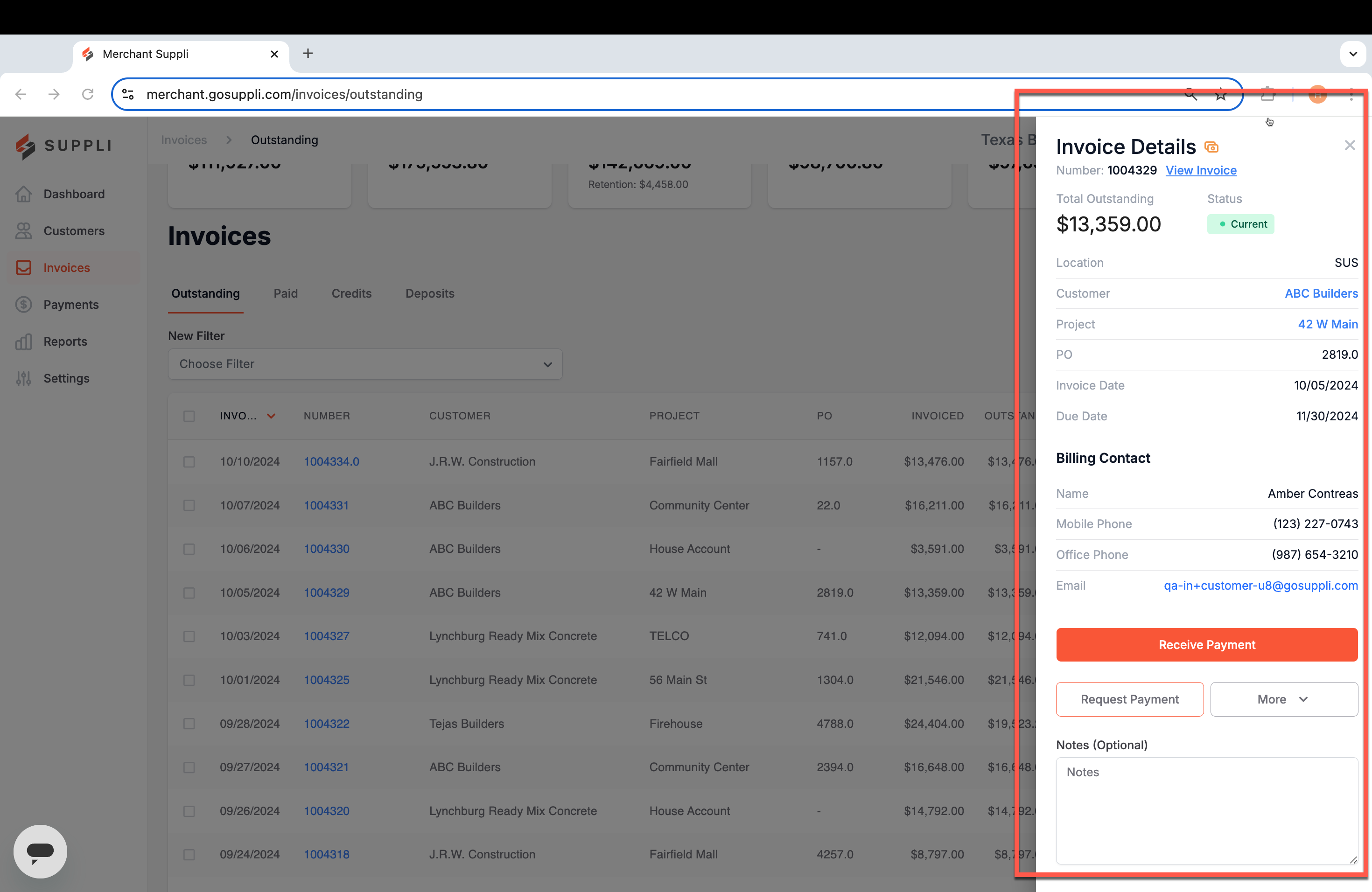Click the NUMBER column header
This screenshot has width=1372, height=892.
[x=327, y=416]
